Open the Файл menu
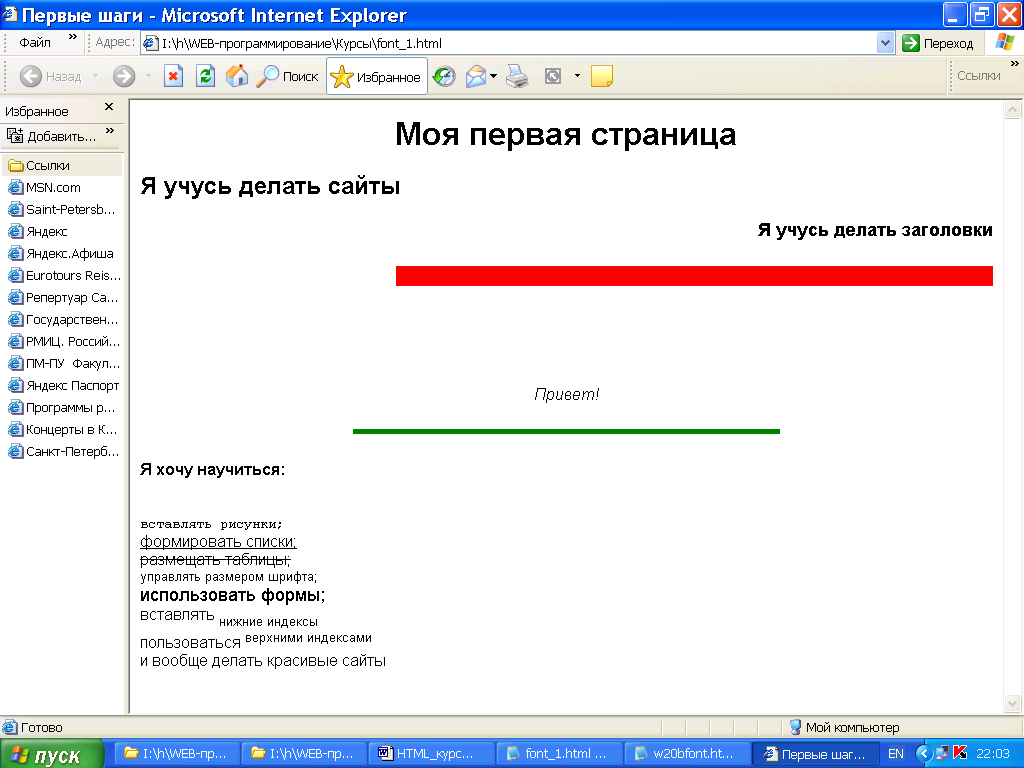Image resolution: width=1024 pixels, height=768 pixels. click(x=35, y=42)
